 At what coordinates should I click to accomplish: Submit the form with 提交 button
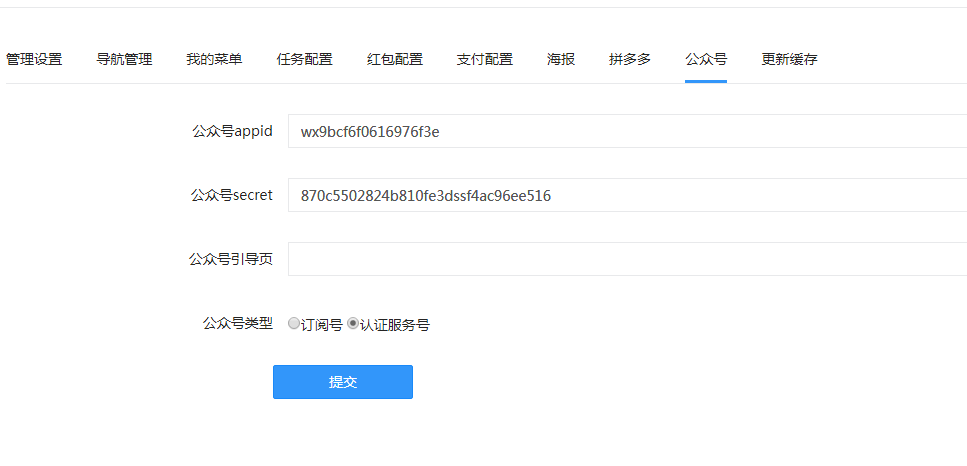click(343, 382)
